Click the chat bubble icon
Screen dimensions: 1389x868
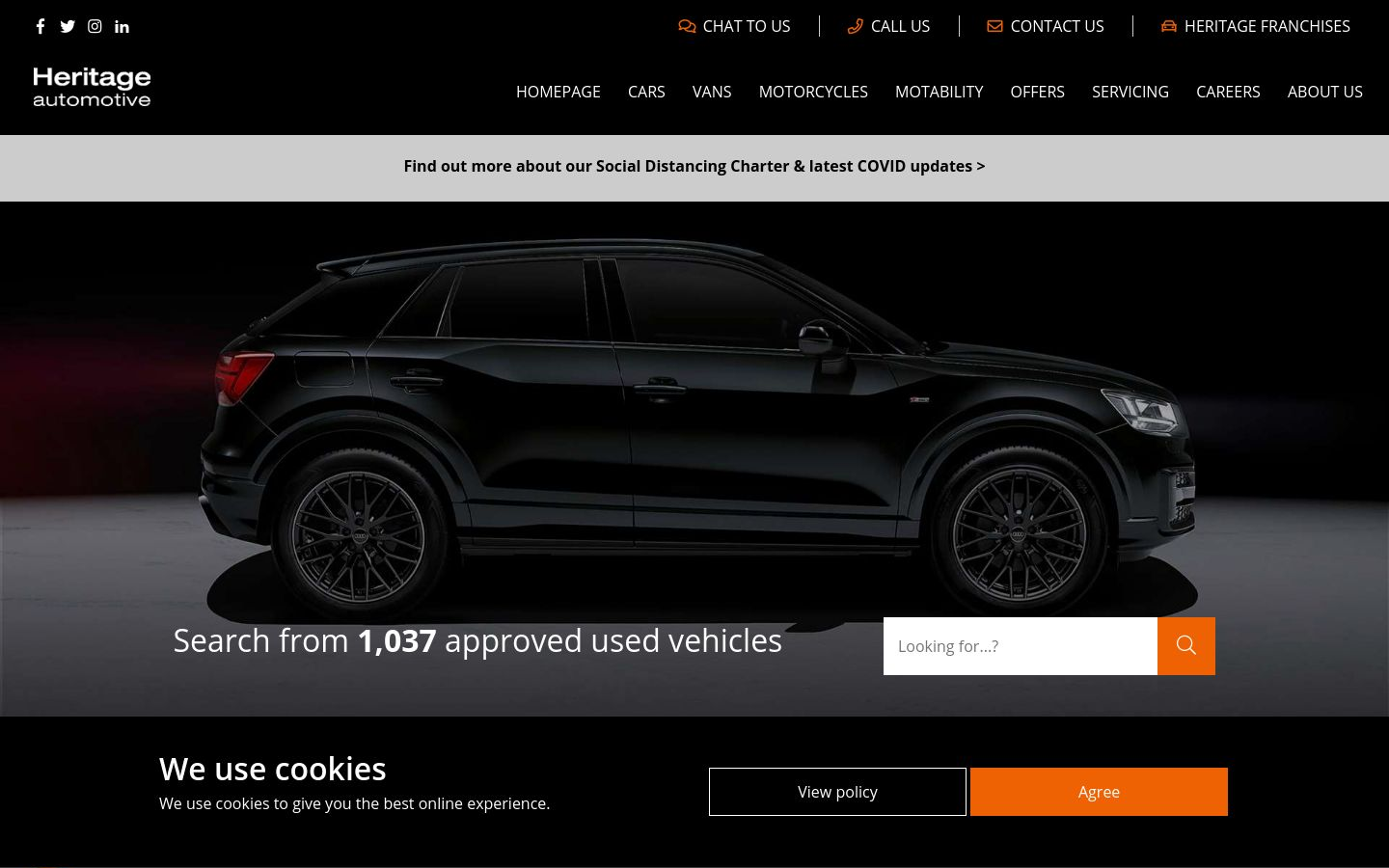tap(687, 27)
